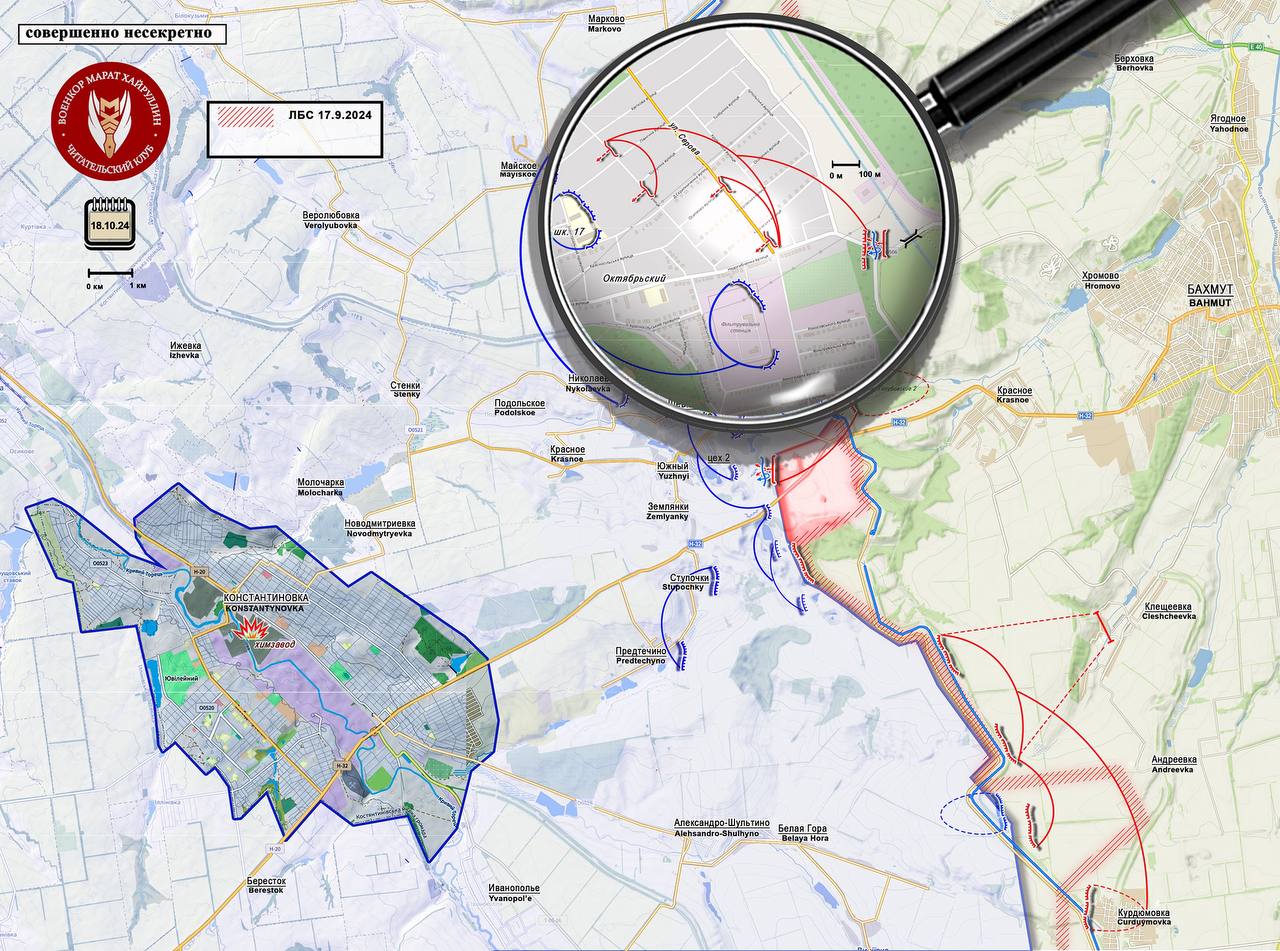
Task: Click the Ступочки village label
Action: coord(689,578)
